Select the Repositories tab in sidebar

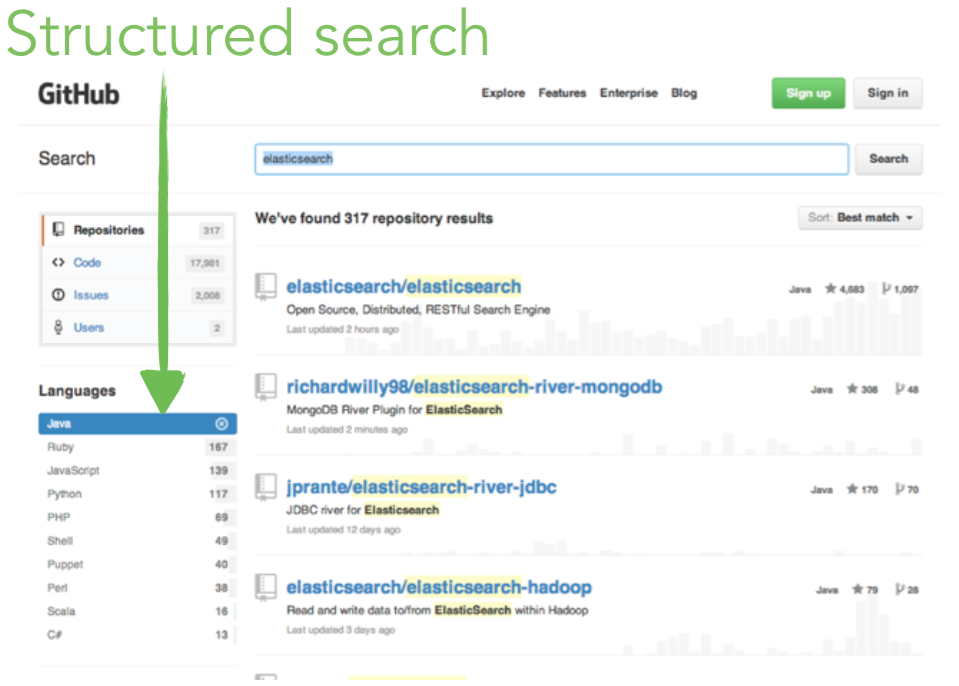(x=139, y=231)
